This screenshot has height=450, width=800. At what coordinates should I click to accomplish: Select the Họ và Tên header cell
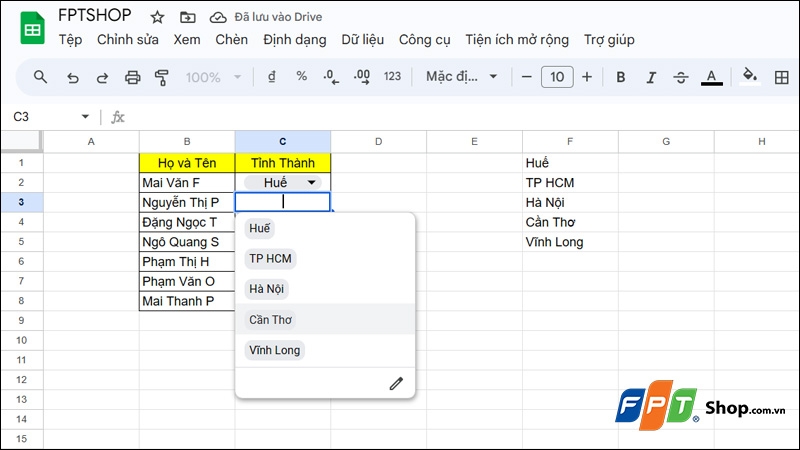coord(187,163)
